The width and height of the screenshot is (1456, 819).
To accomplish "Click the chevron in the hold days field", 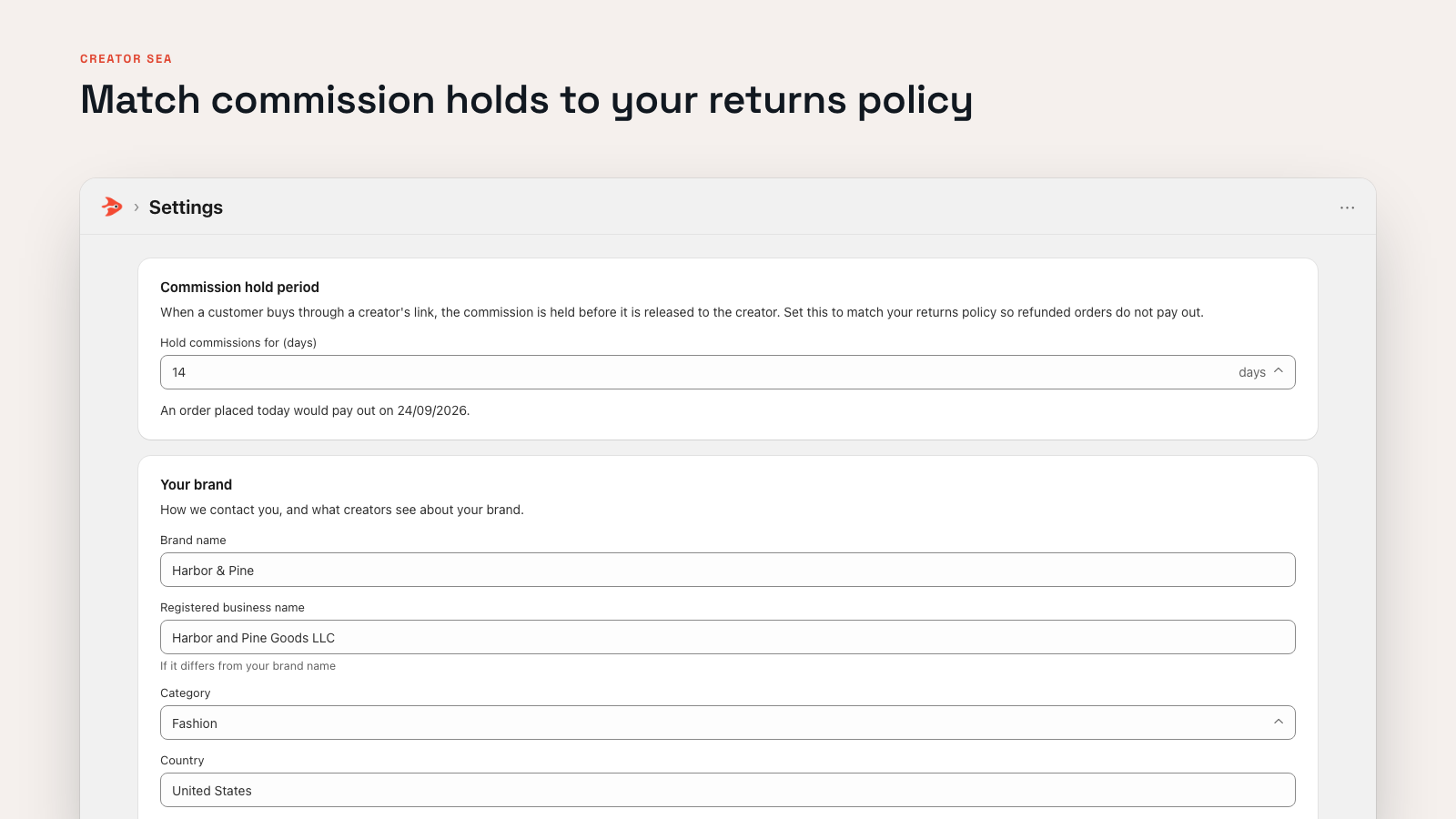I will pyautogui.click(x=1279, y=371).
